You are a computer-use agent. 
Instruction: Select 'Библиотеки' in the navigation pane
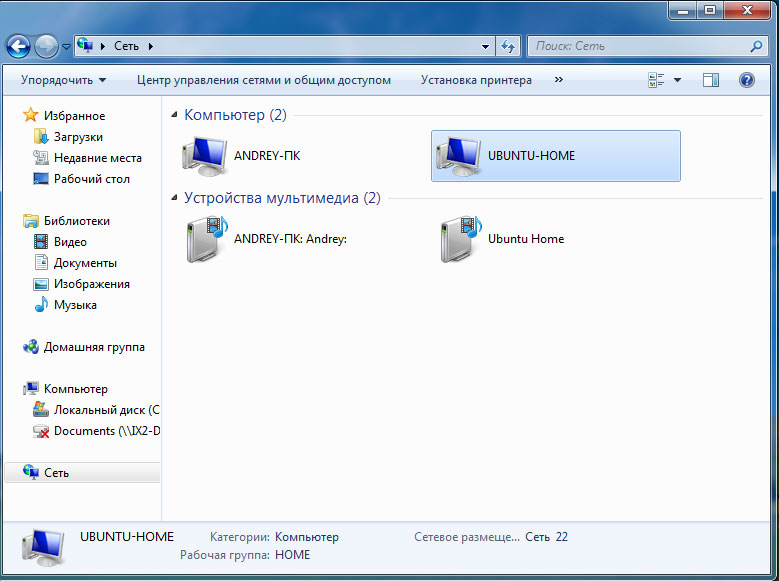pyautogui.click(x=77, y=221)
